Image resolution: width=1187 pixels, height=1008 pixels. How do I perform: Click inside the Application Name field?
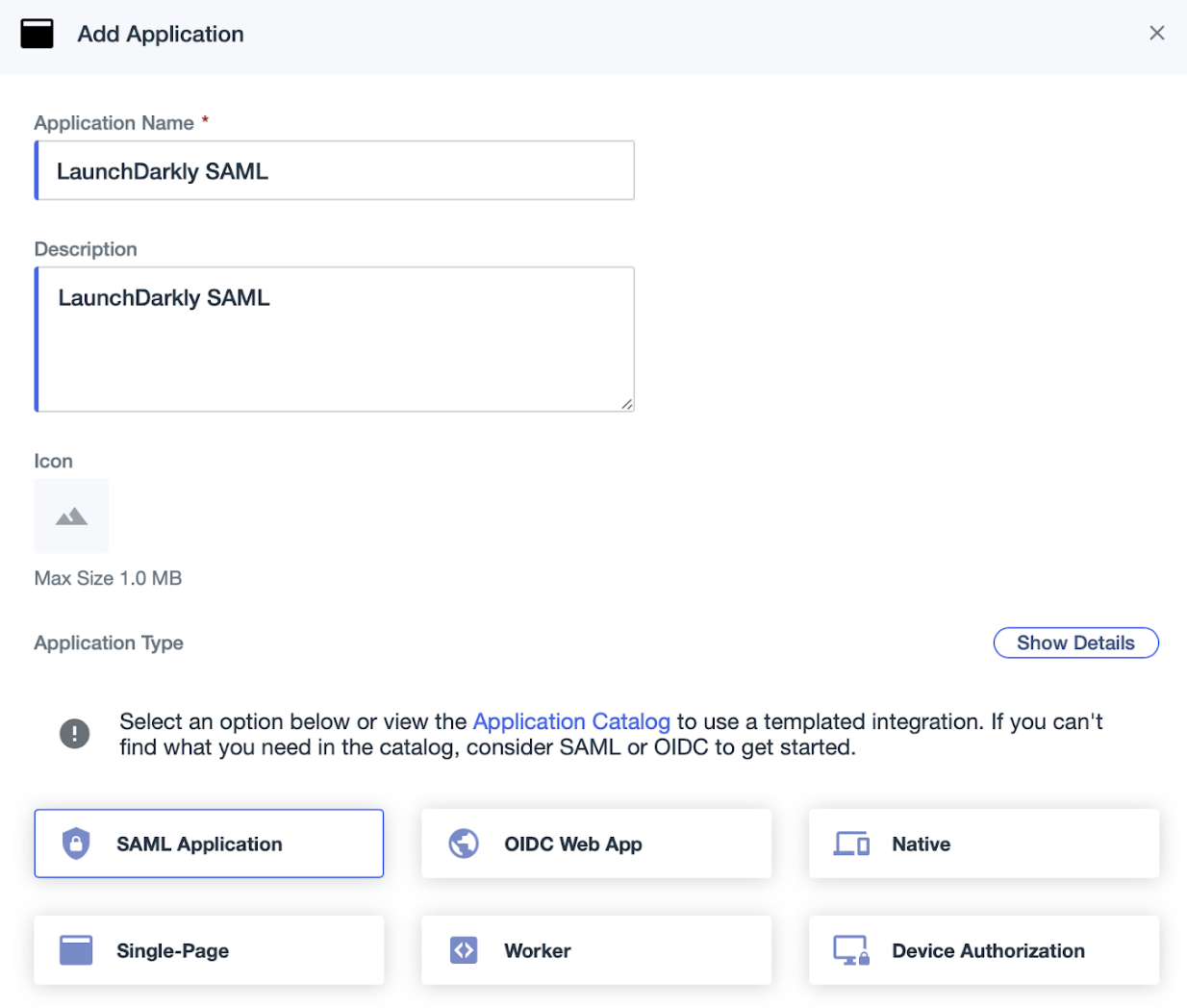pyautogui.click(x=334, y=169)
